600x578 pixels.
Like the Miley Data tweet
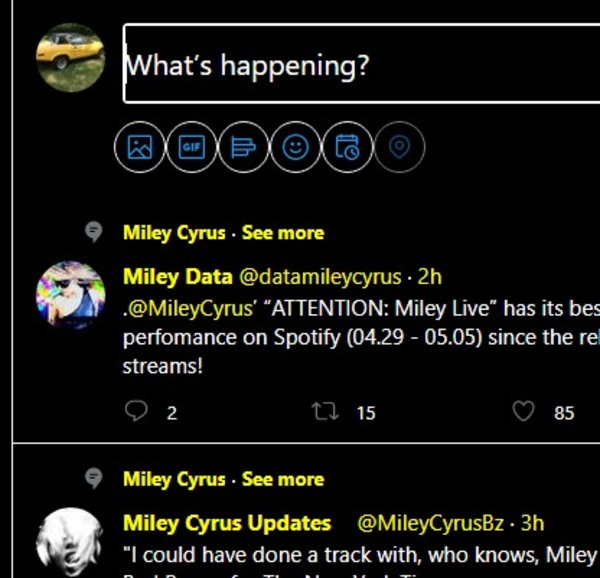pyautogui.click(x=523, y=411)
